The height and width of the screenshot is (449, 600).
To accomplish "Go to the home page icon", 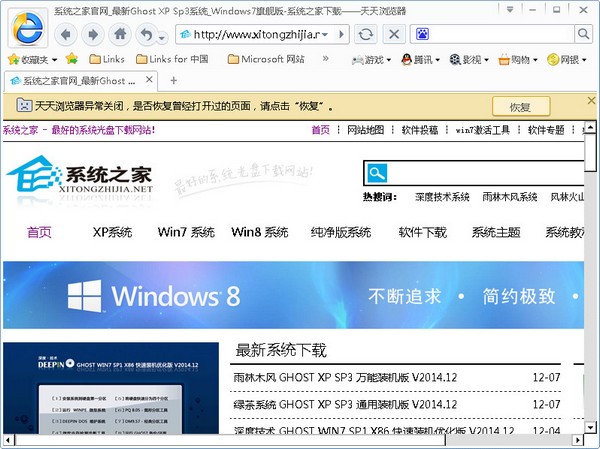I will point(121,34).
